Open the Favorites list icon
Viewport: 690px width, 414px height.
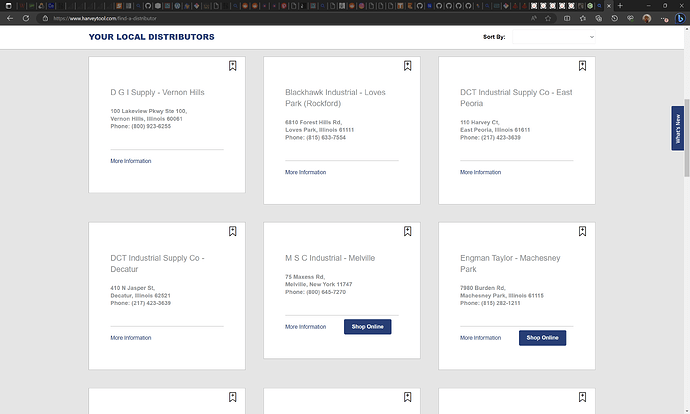[x=583, y=18]
